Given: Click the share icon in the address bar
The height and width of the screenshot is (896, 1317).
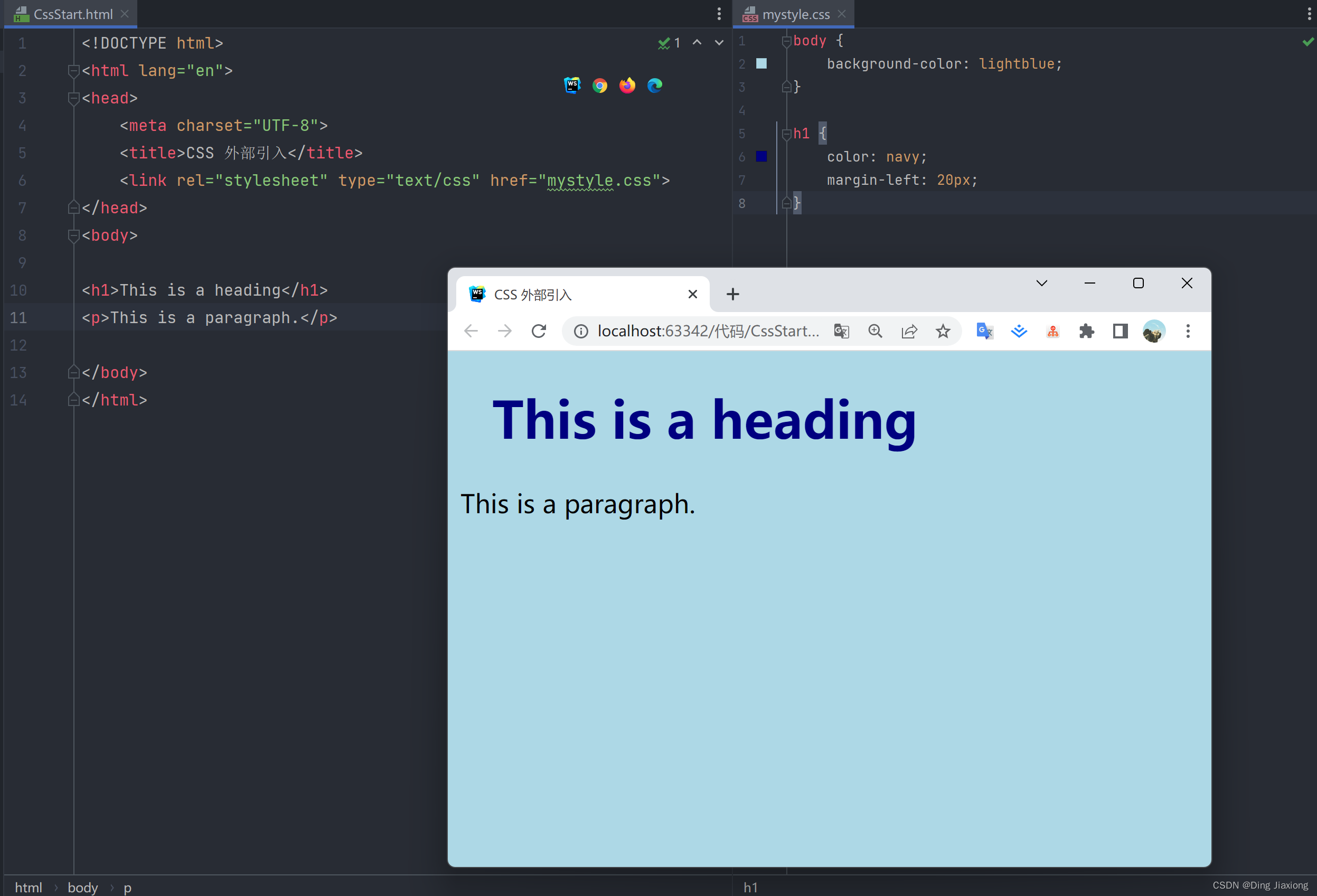Looking at the screenshot, I should click(909, 331).
